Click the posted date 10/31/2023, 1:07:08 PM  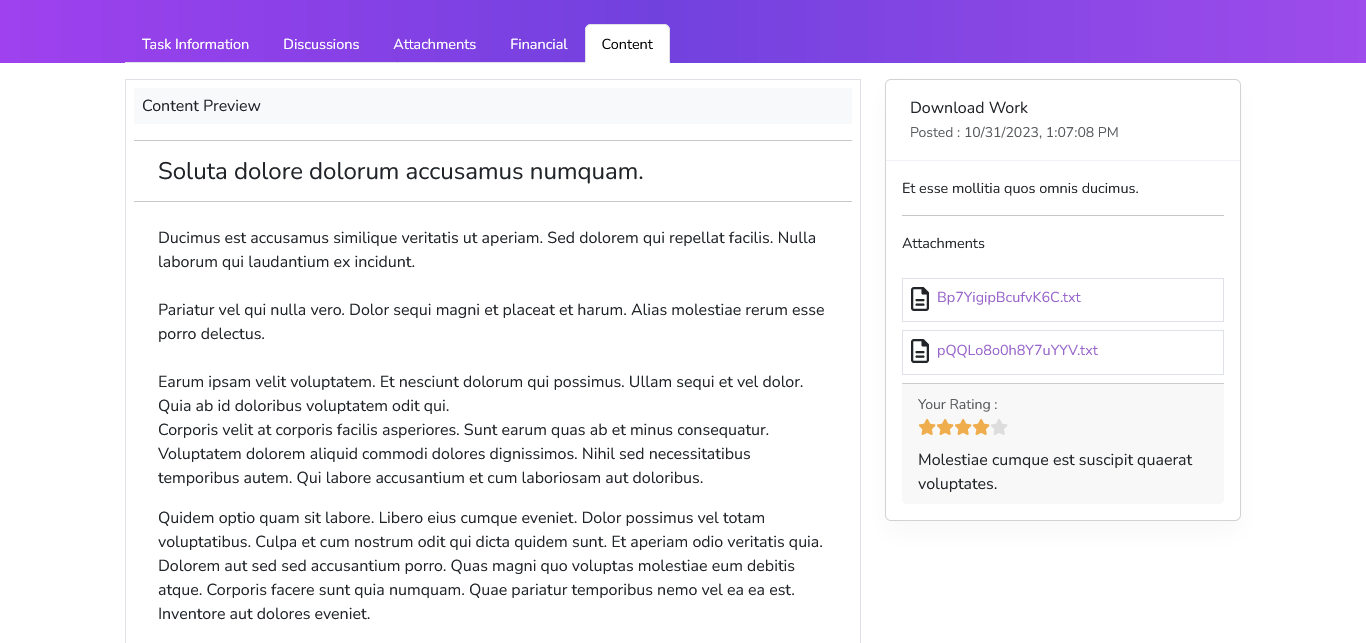[1041, 133]
